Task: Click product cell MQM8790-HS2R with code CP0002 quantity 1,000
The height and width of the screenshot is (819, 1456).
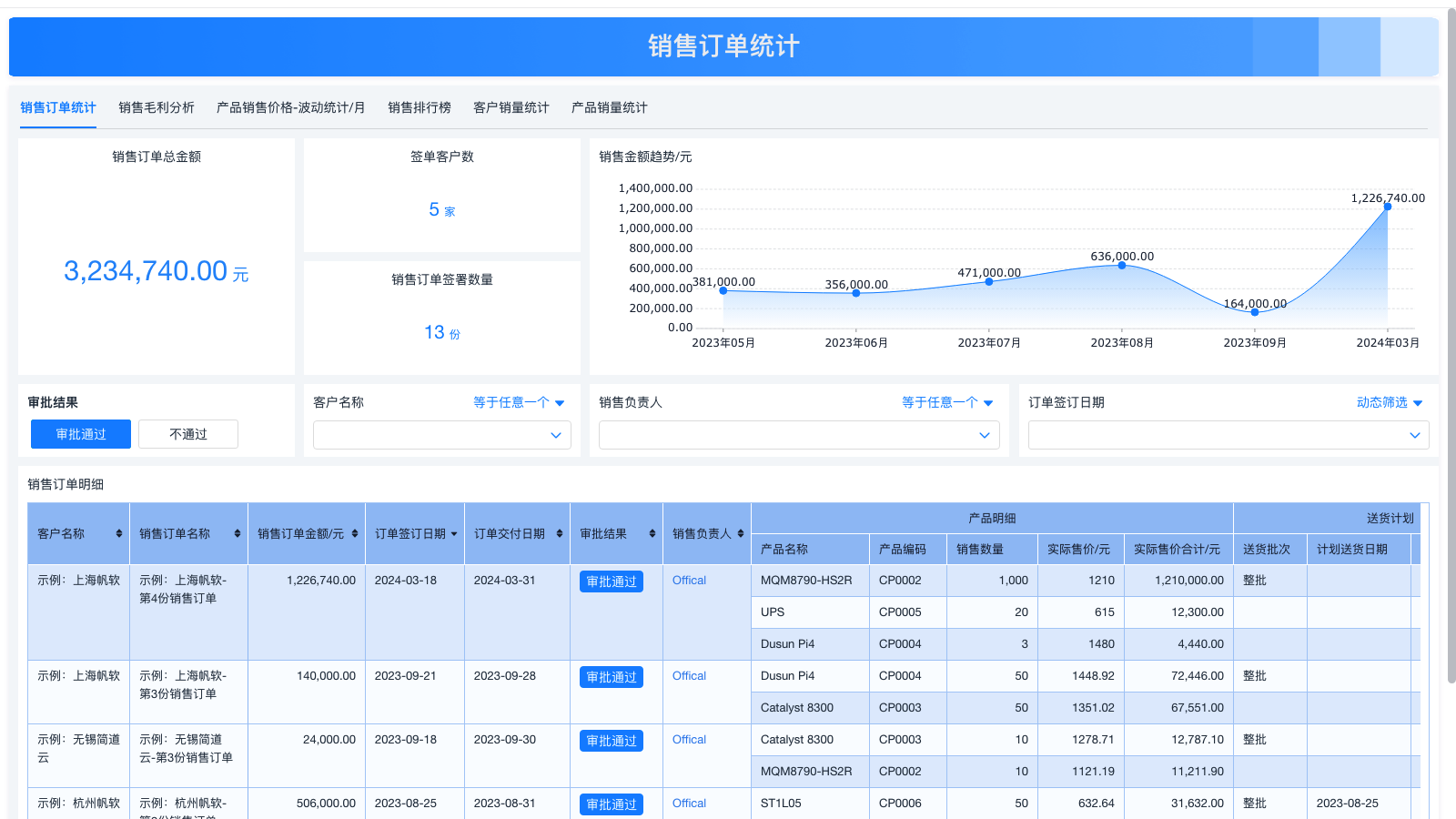Action: (810, 581)
